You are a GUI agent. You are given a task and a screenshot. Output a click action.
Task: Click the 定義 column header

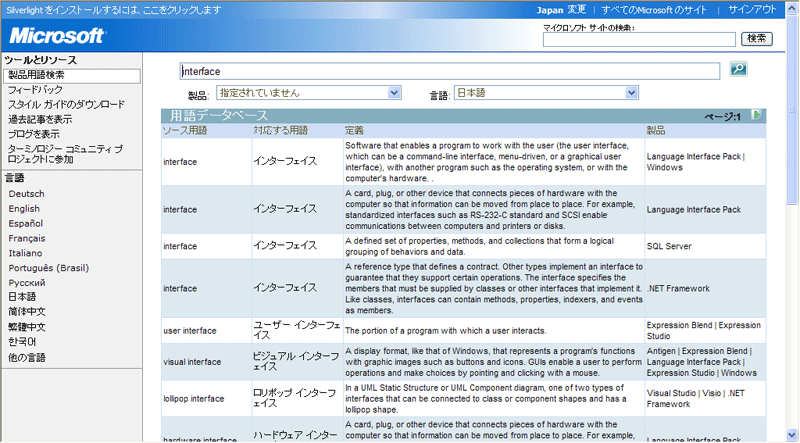pyautogui.click(x=354, y=131)
